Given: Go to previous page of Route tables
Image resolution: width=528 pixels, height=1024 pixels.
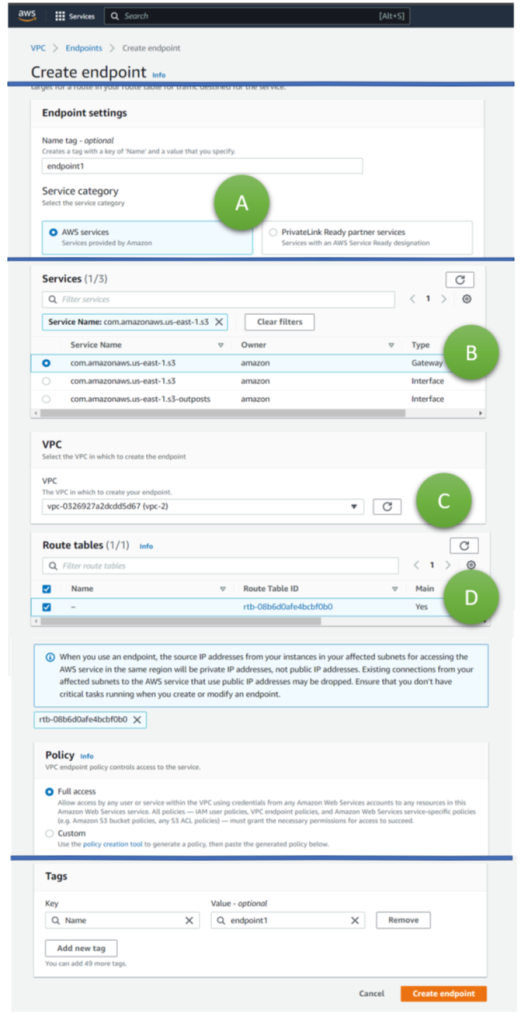Looking at the screenshot, I should [x=416, y=565].
